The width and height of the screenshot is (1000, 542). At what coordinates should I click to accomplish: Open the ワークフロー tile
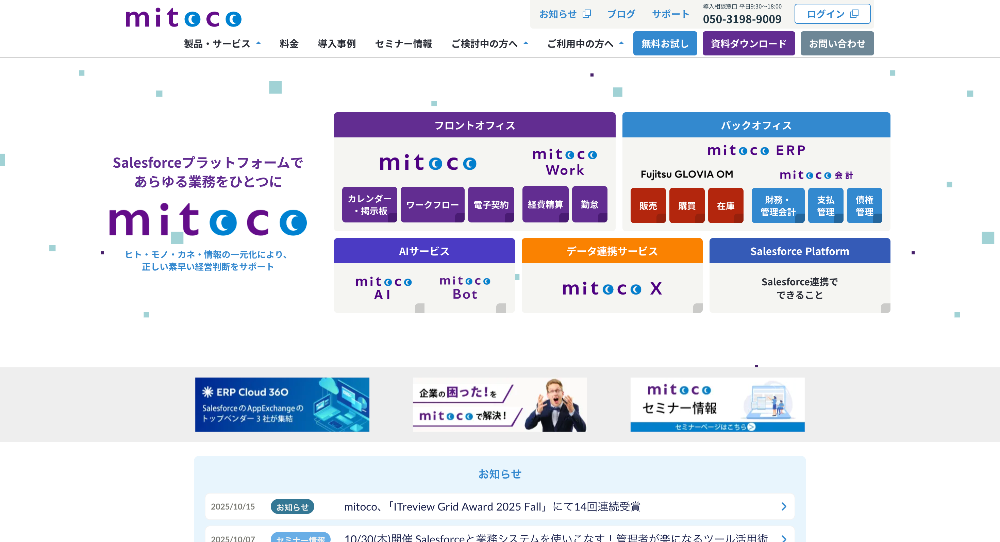[432, 205]
